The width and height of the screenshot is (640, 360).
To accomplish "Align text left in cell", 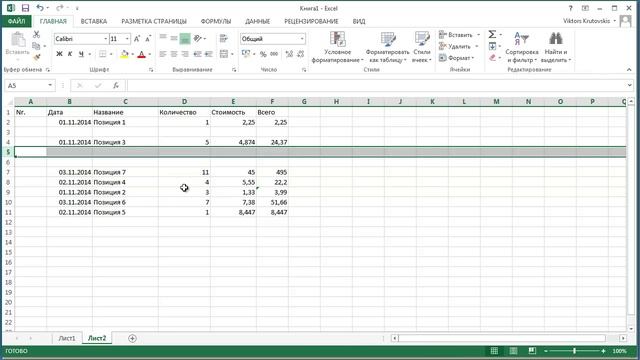I will tap(163, 54).
